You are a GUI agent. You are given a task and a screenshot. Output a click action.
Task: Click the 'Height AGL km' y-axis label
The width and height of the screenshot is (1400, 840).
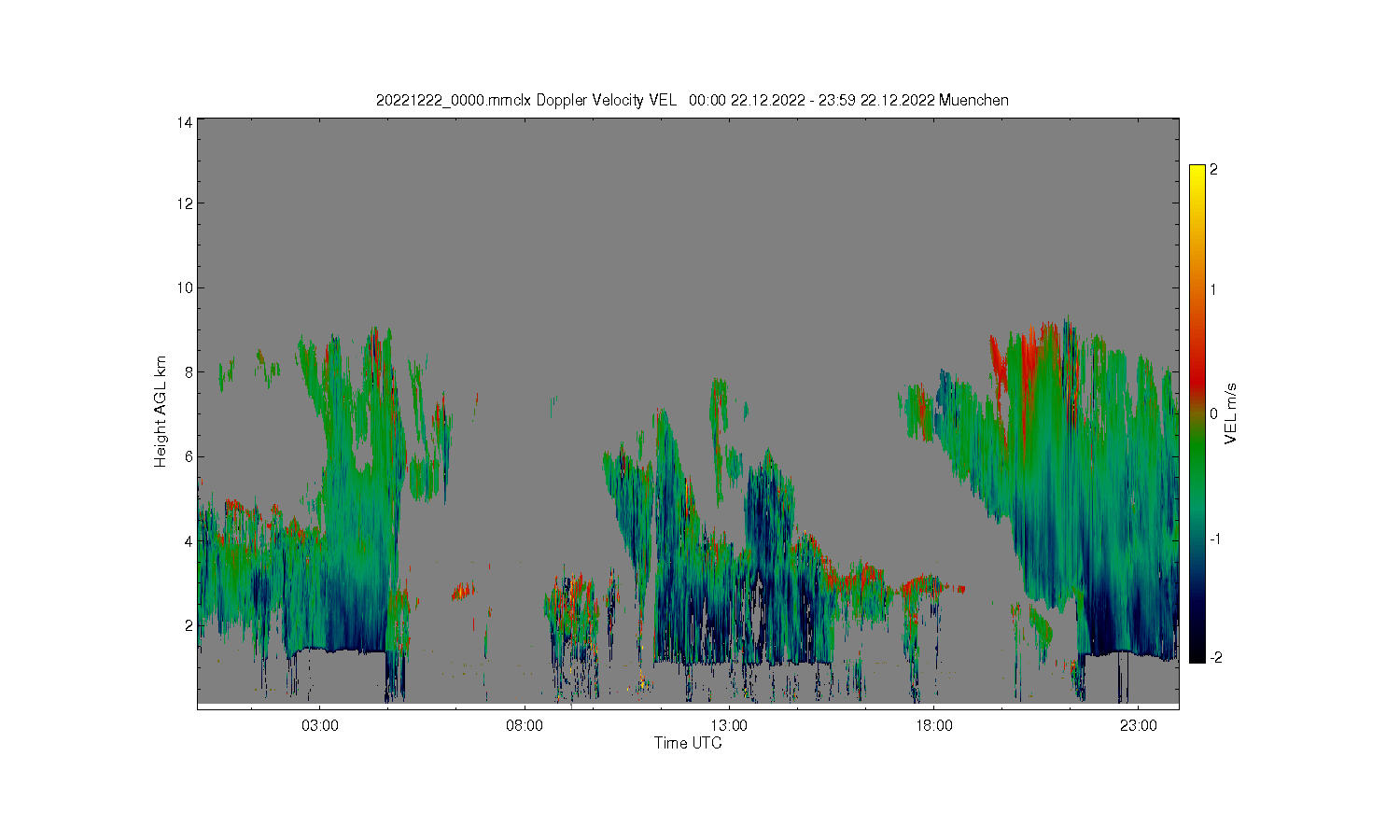pyautogui.click(x=161, y=412)
